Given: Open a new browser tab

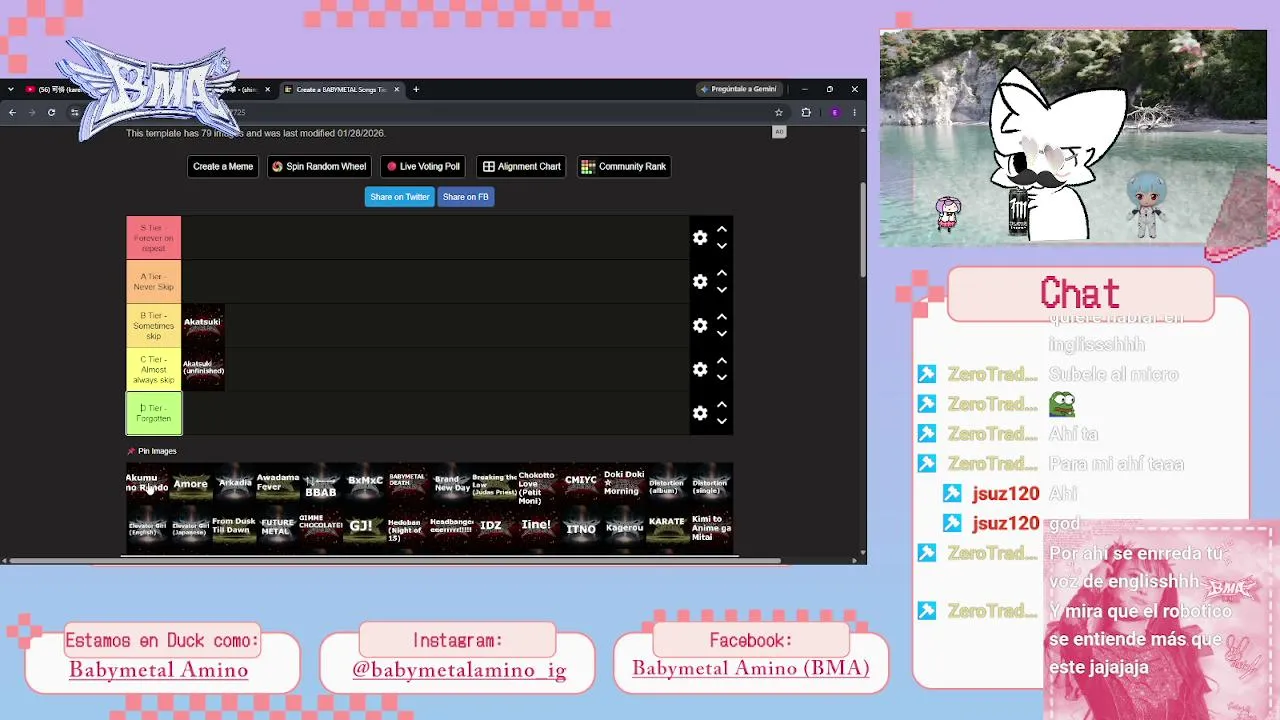Looking at the screenshot, I should tap(416, 90).
